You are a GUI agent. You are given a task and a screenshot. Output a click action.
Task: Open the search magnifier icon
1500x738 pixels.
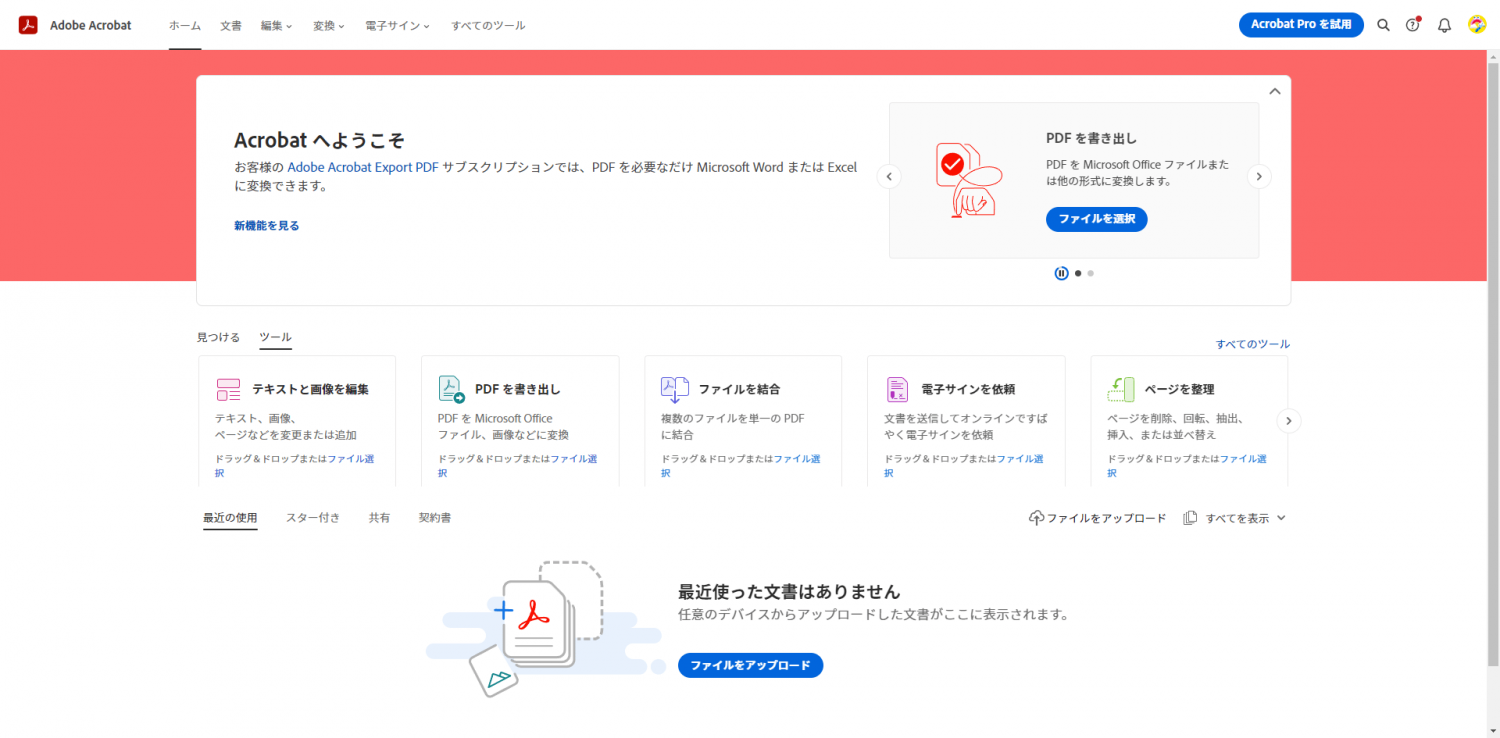(1383, 25)
